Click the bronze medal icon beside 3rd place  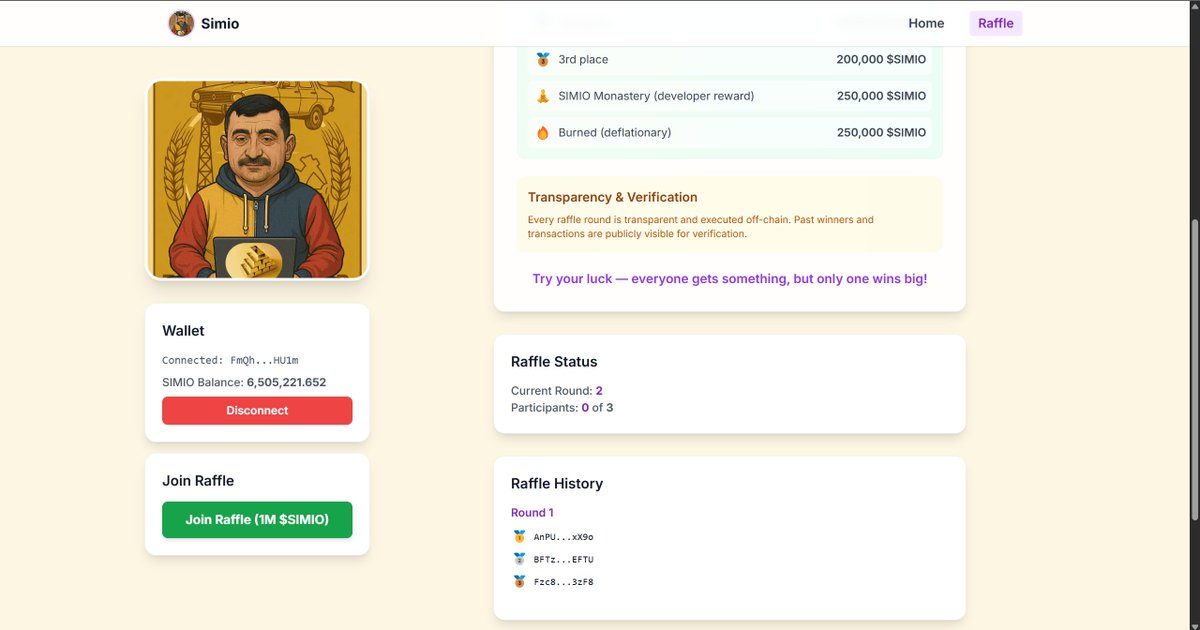543,60
